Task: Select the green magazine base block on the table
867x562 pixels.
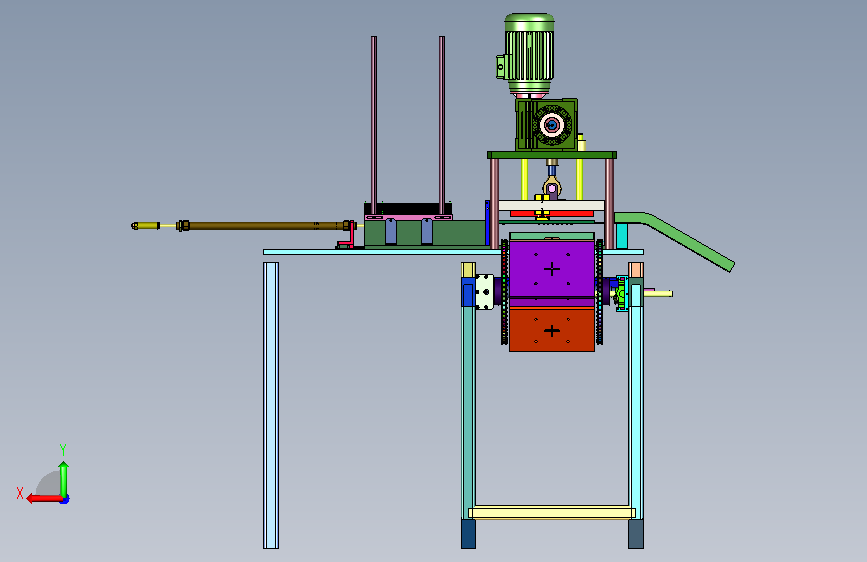Action: click(x=425, y=233)
